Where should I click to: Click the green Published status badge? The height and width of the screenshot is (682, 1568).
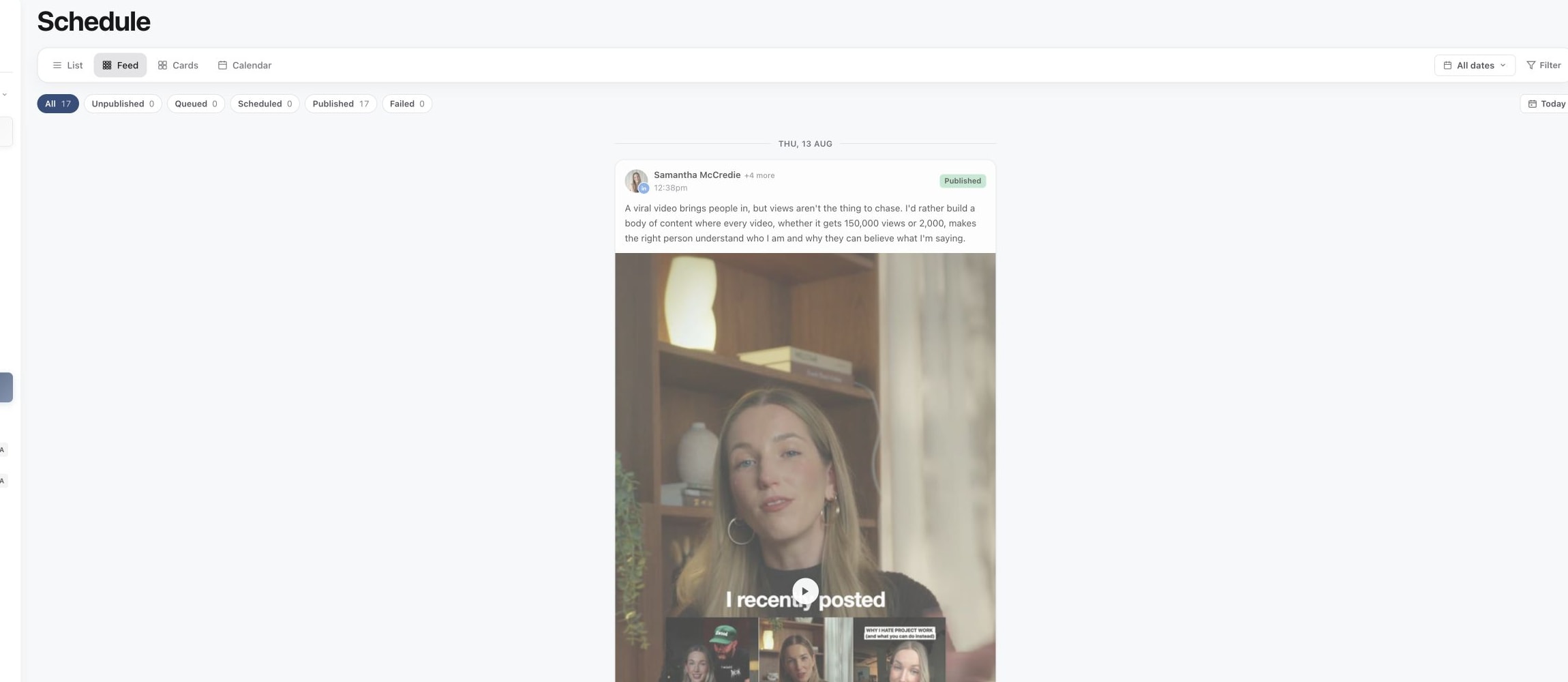click(x=963, y=181)
